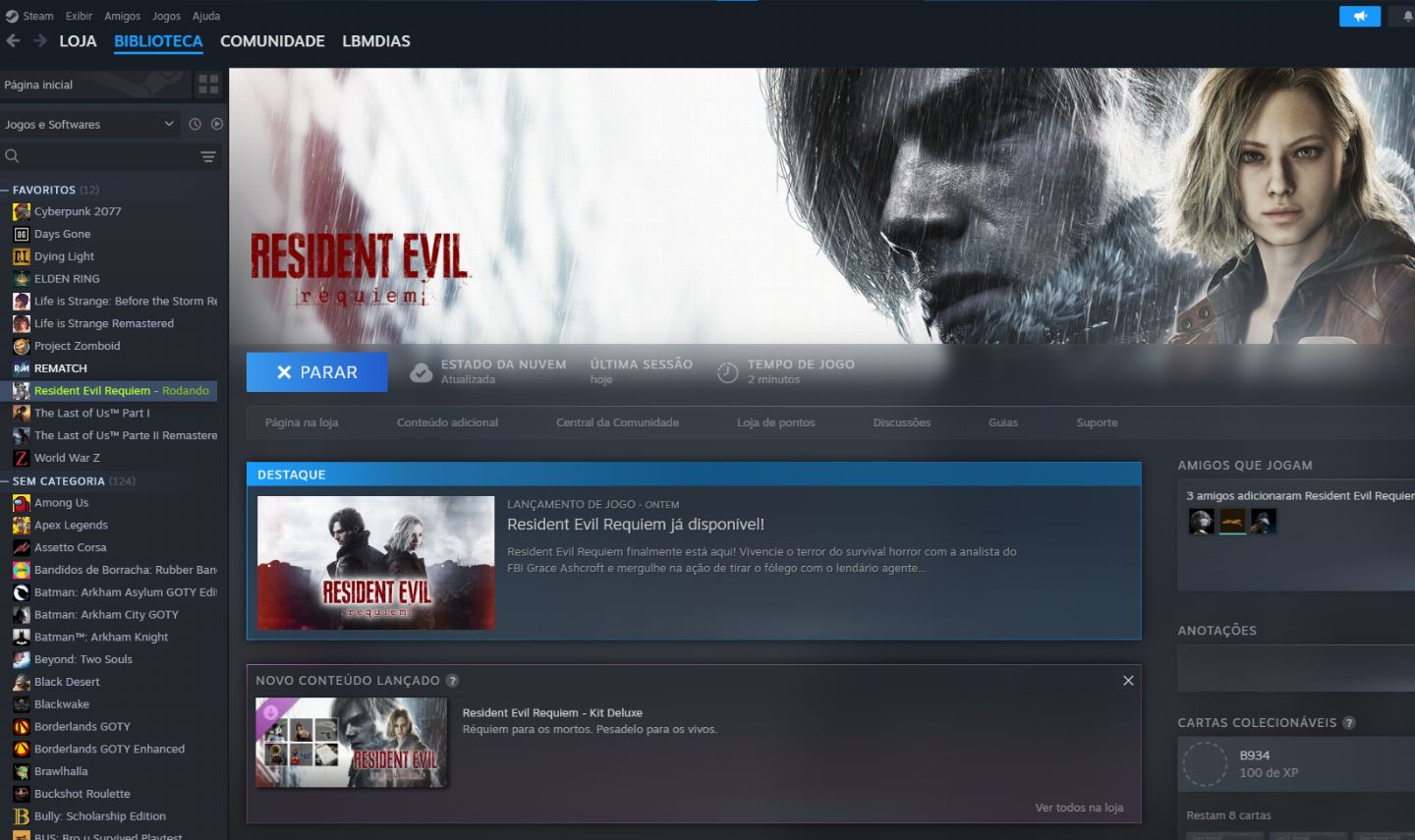Open the advanced filter options icon
The width and height of the screenshot is (1415, 840).
pos(208,156)
